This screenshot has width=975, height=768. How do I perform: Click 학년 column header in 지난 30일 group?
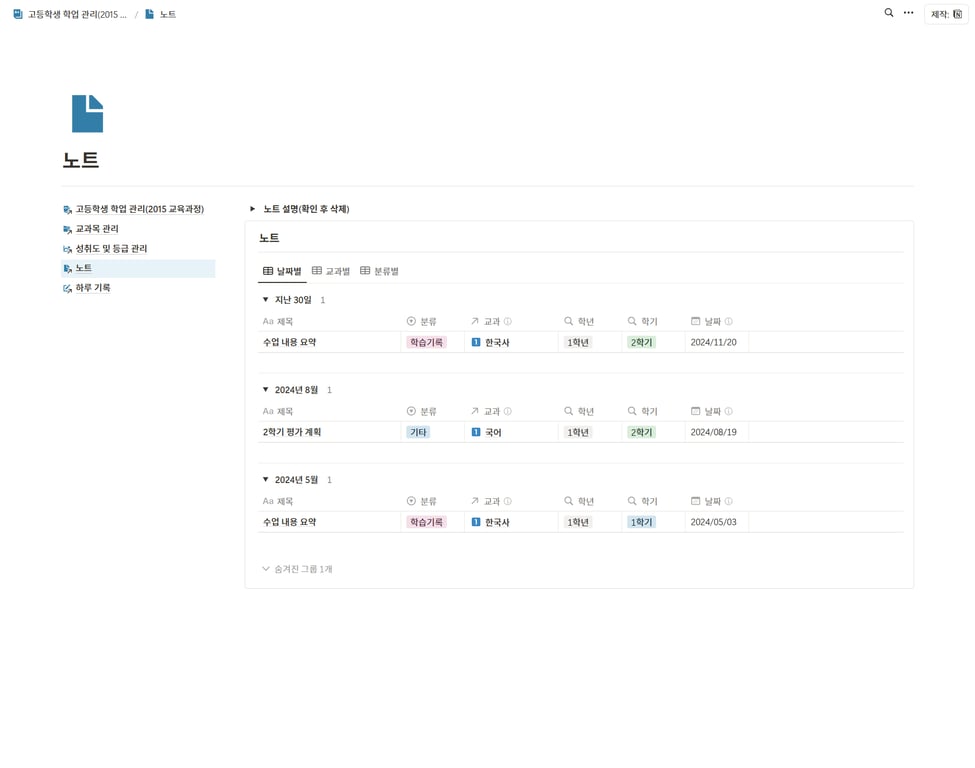(x=579, y=322)
